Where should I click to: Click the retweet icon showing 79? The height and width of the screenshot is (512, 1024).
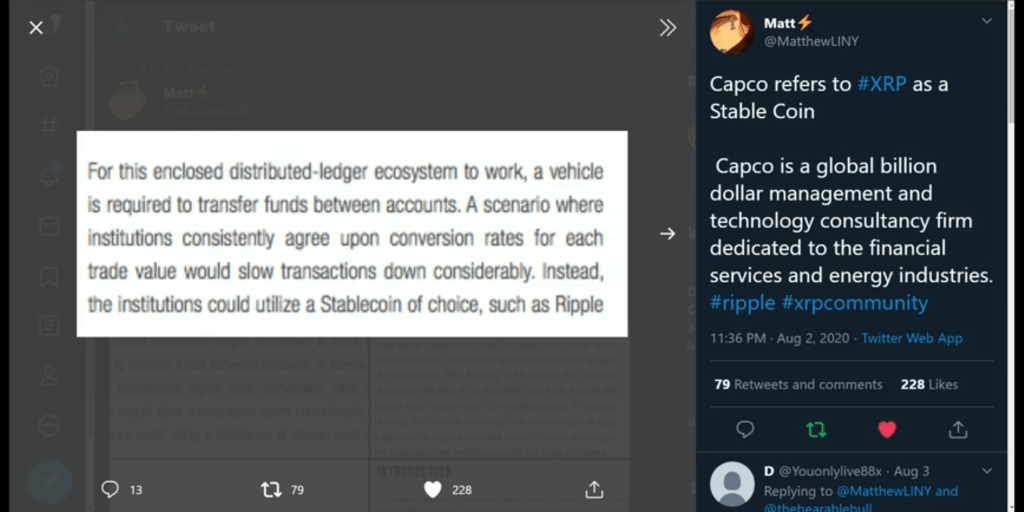pyautogui.click(x=271, y=489)
